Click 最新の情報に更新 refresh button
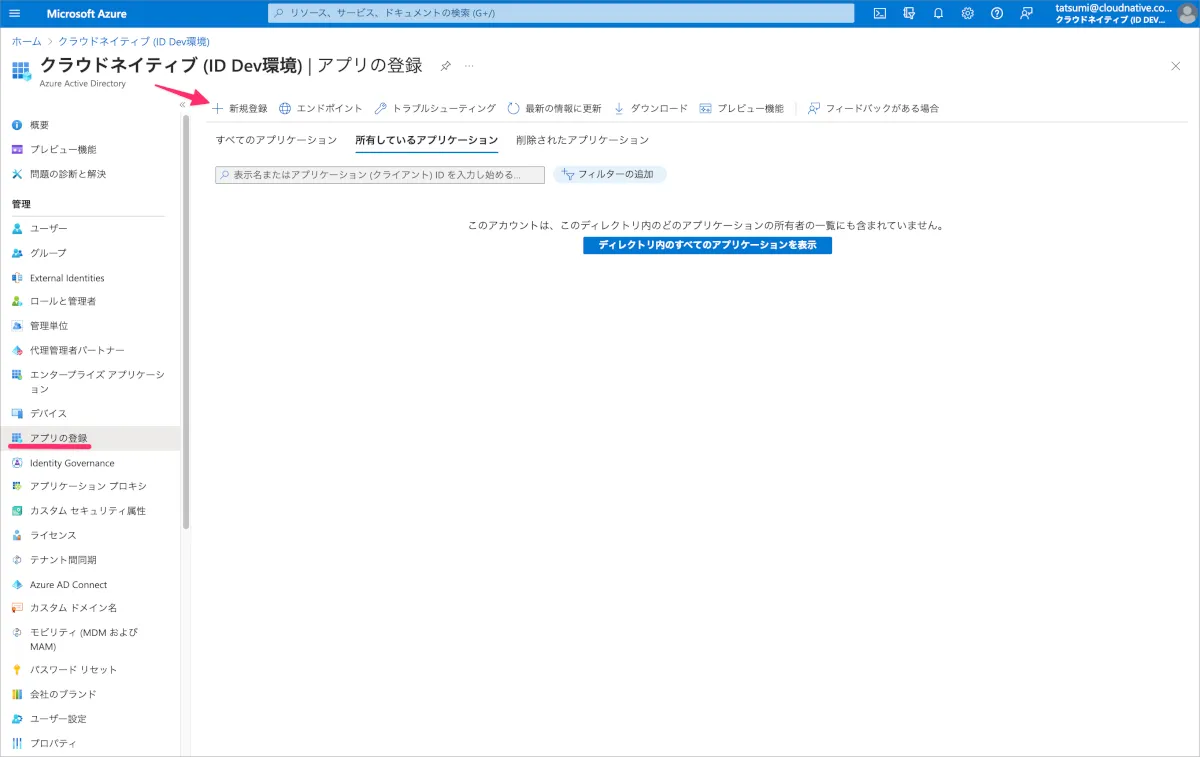The width and height of the screenshot is (1200, 757). pos(554,108)
